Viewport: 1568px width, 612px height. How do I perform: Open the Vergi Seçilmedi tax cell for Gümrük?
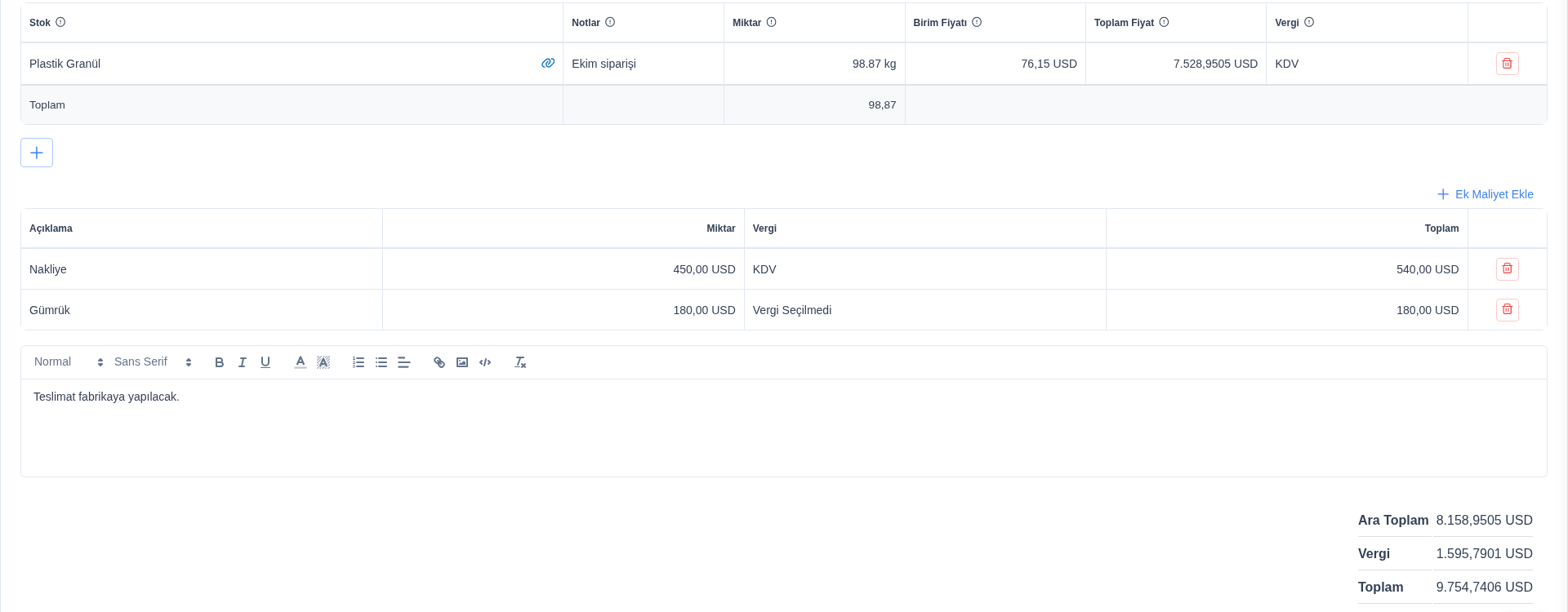[x=925, y=310]
